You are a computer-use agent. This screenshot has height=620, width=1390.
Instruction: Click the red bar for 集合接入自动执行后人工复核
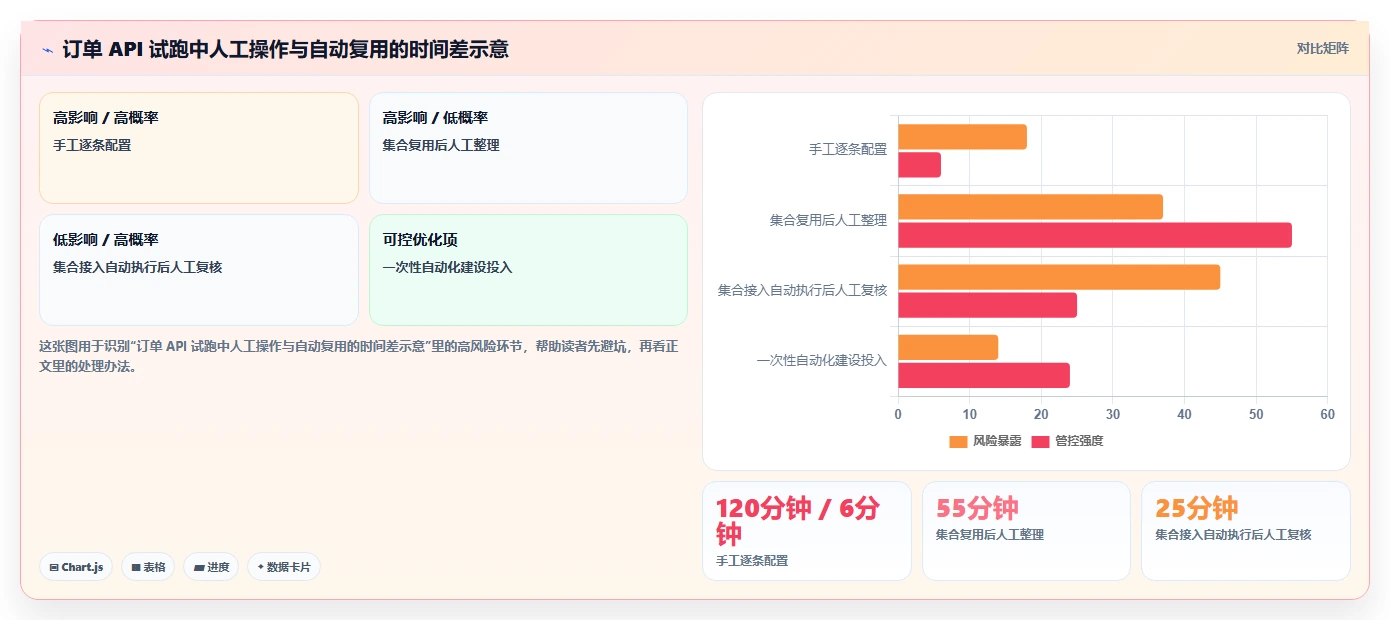point(987,305)
